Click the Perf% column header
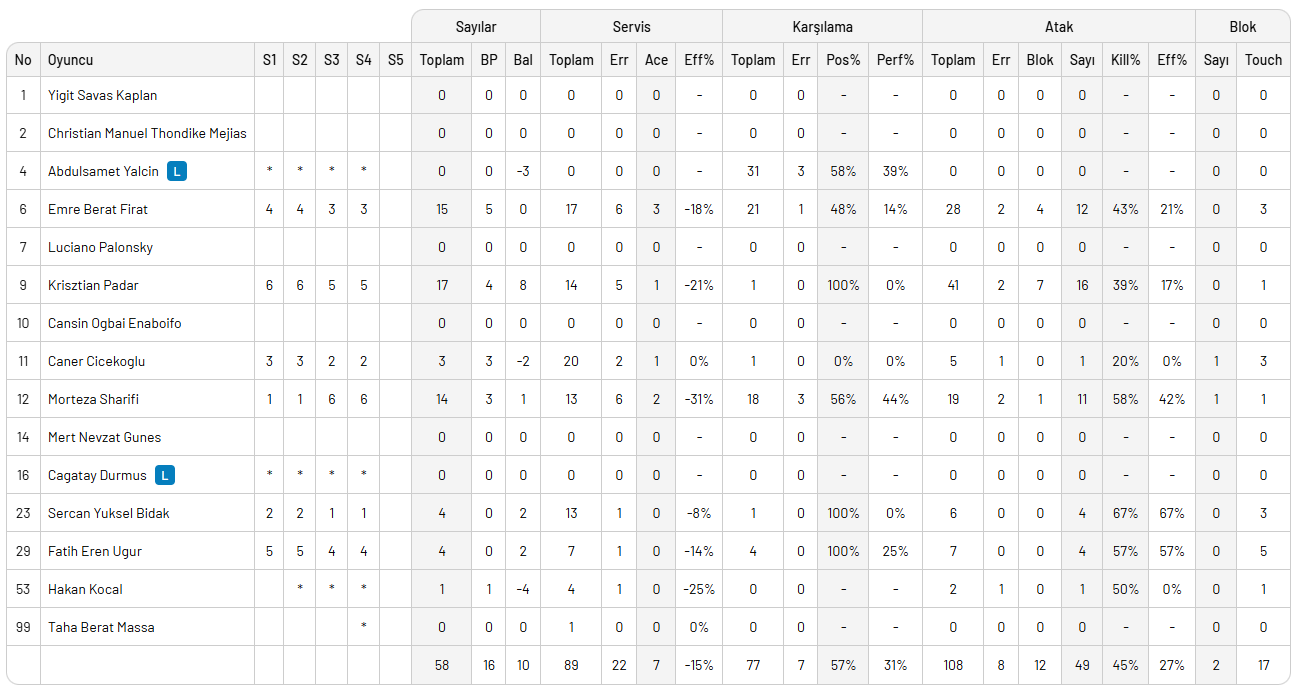Viewport: 1298px width, 699px height. pos(895,60)
